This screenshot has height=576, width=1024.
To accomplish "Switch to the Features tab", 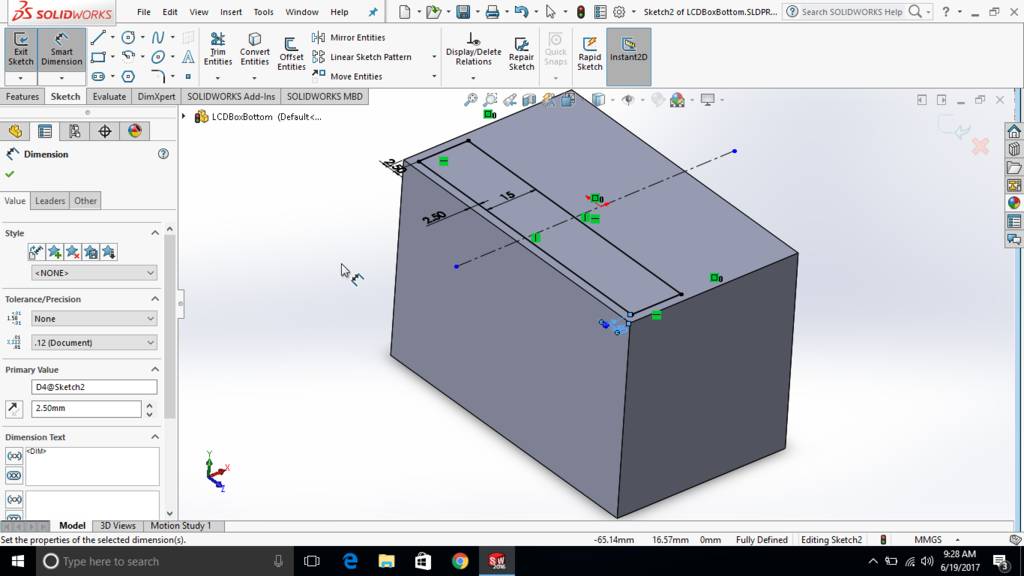I will click(22, 97).
